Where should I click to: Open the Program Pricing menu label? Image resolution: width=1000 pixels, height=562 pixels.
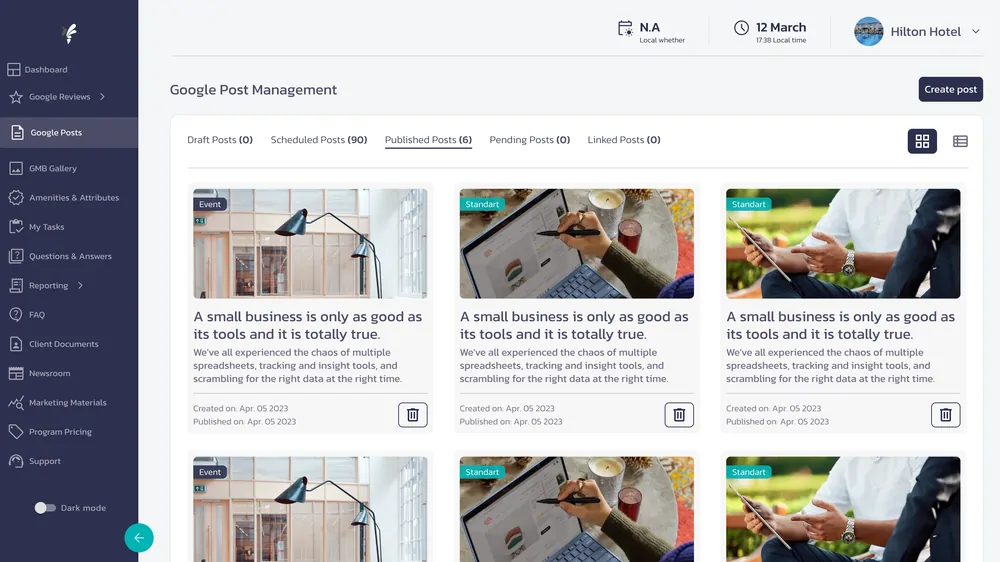[60, 432]
